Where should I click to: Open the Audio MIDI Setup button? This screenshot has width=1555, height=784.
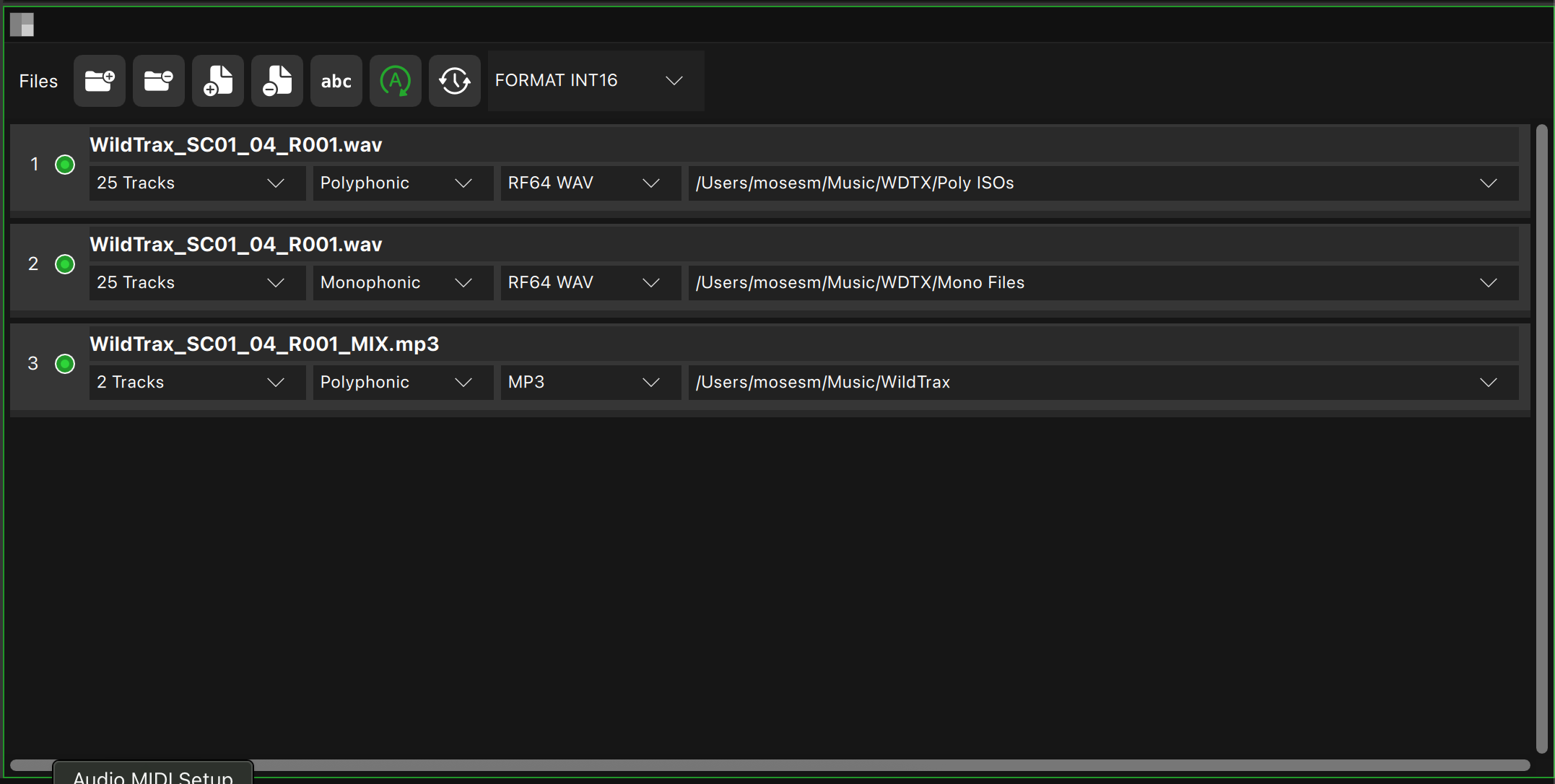pos(152,775)
